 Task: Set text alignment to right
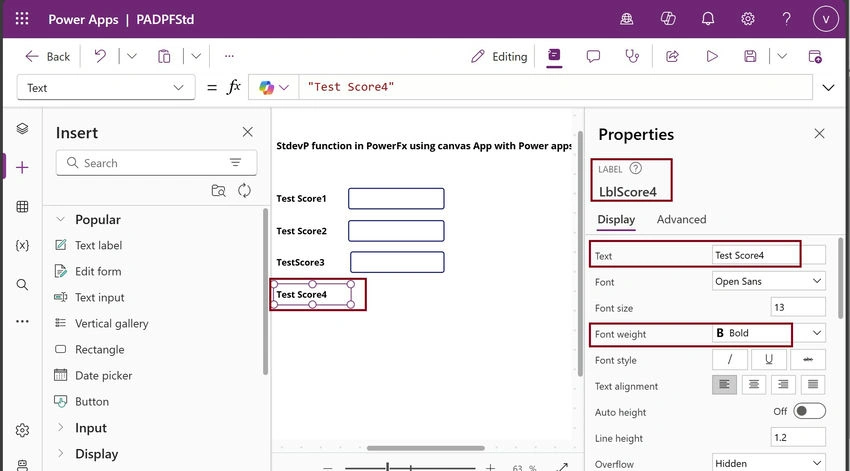[x=783, y=385]
